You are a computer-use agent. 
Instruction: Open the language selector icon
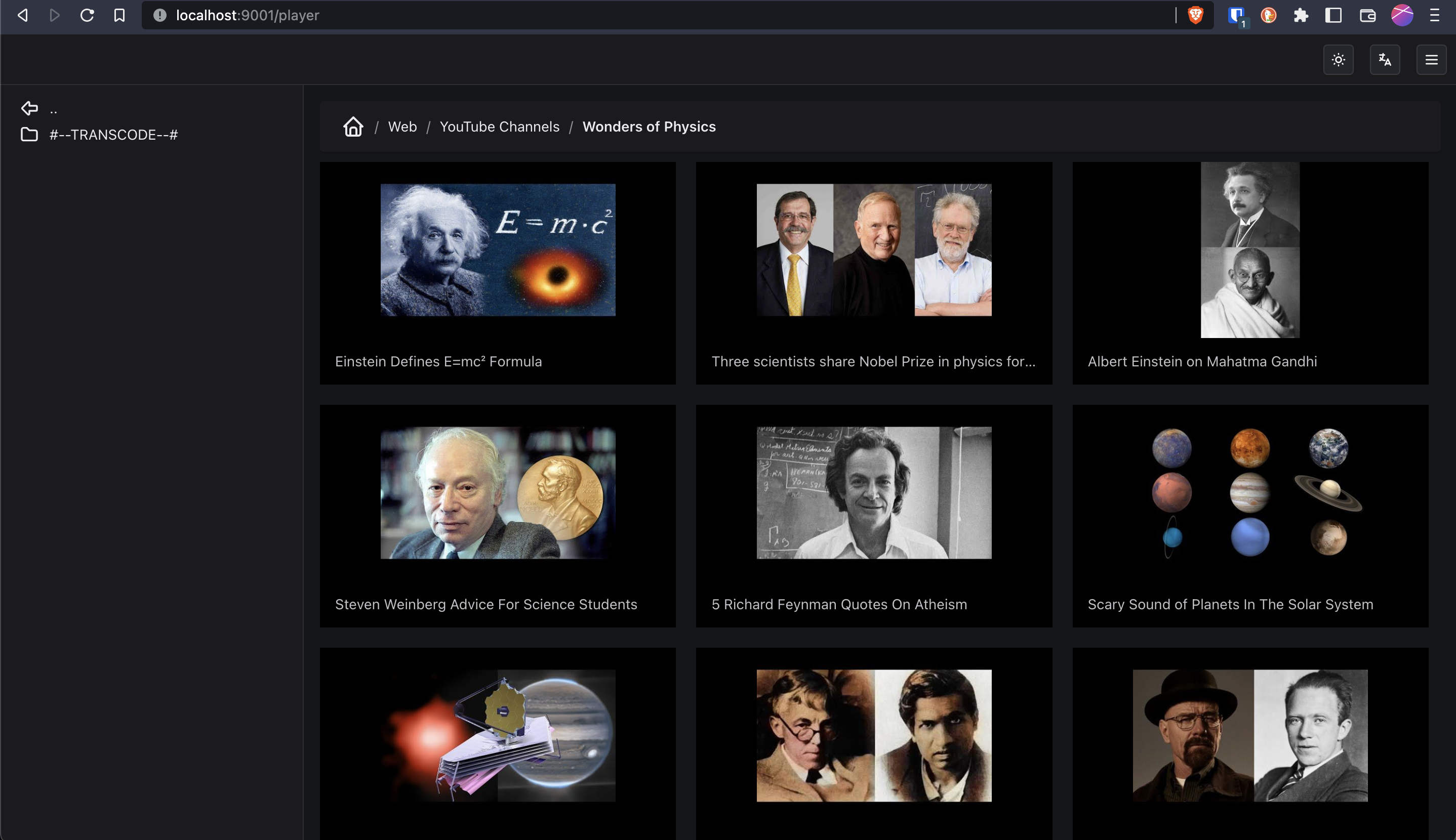click(1385, 59)
